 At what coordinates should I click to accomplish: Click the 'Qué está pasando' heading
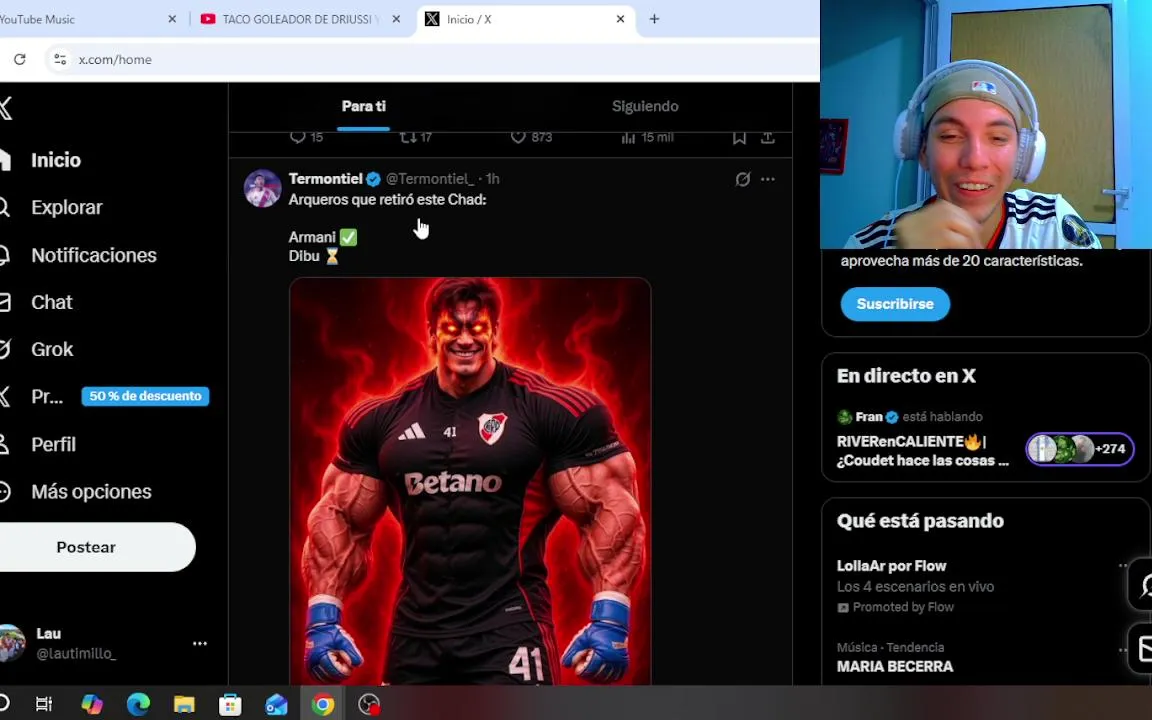pos(920,520)
